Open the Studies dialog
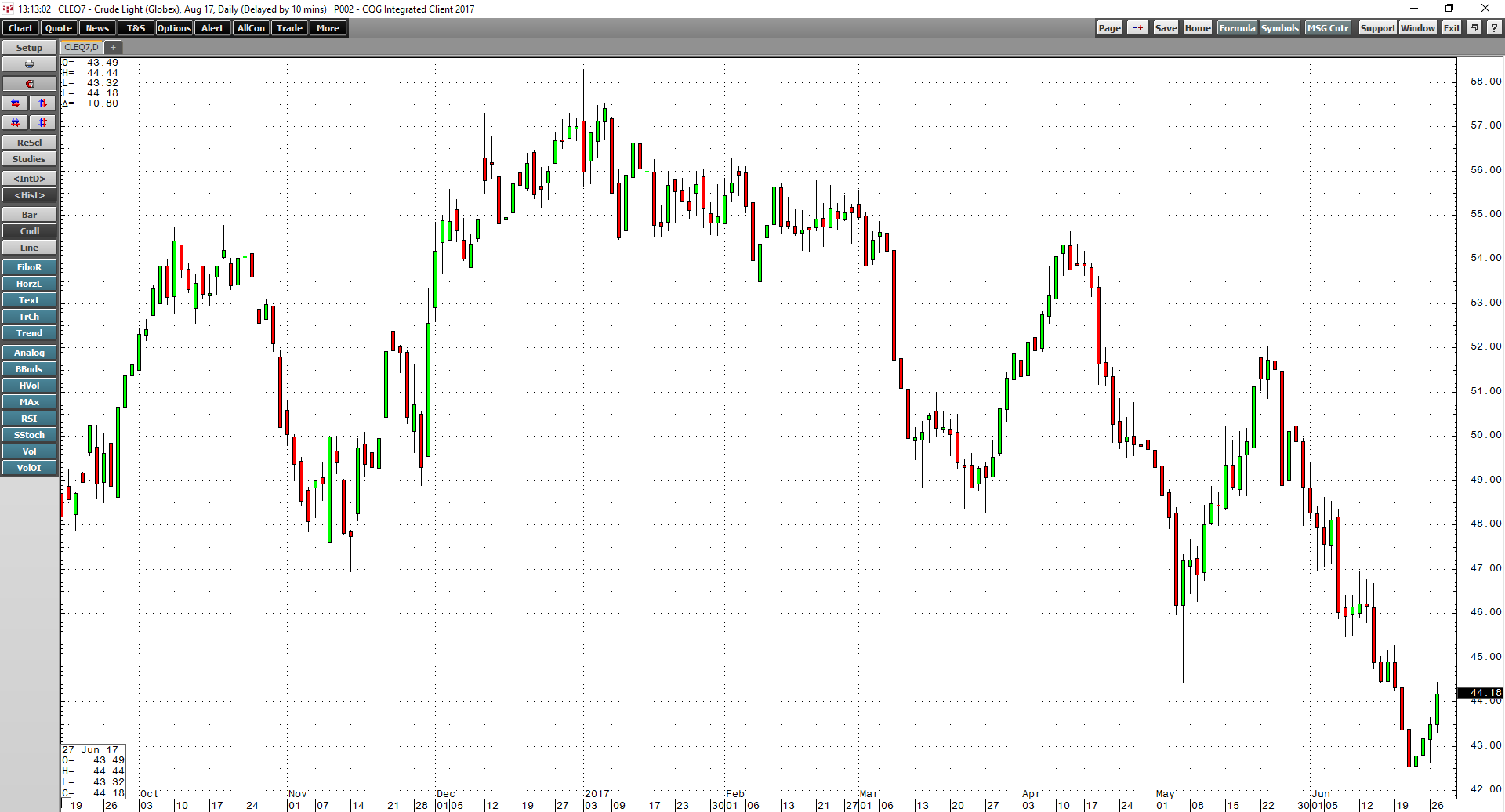The image size is (1505, 812). tap(29, 158)
